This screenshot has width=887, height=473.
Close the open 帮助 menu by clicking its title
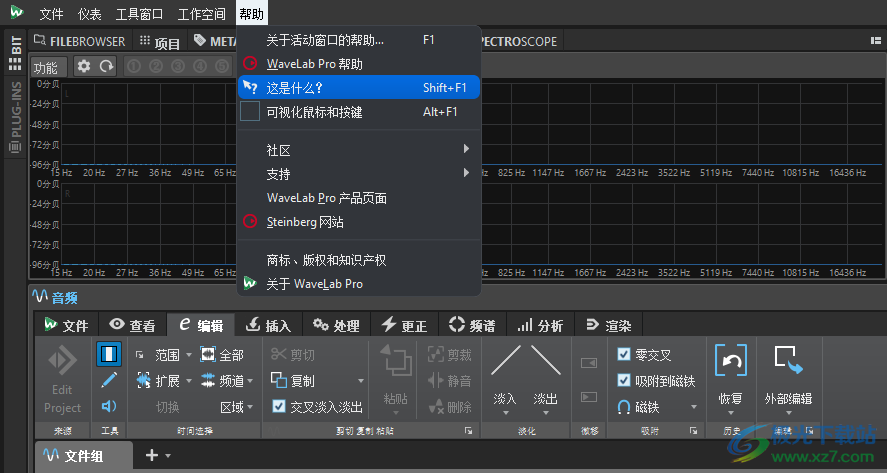251,14
